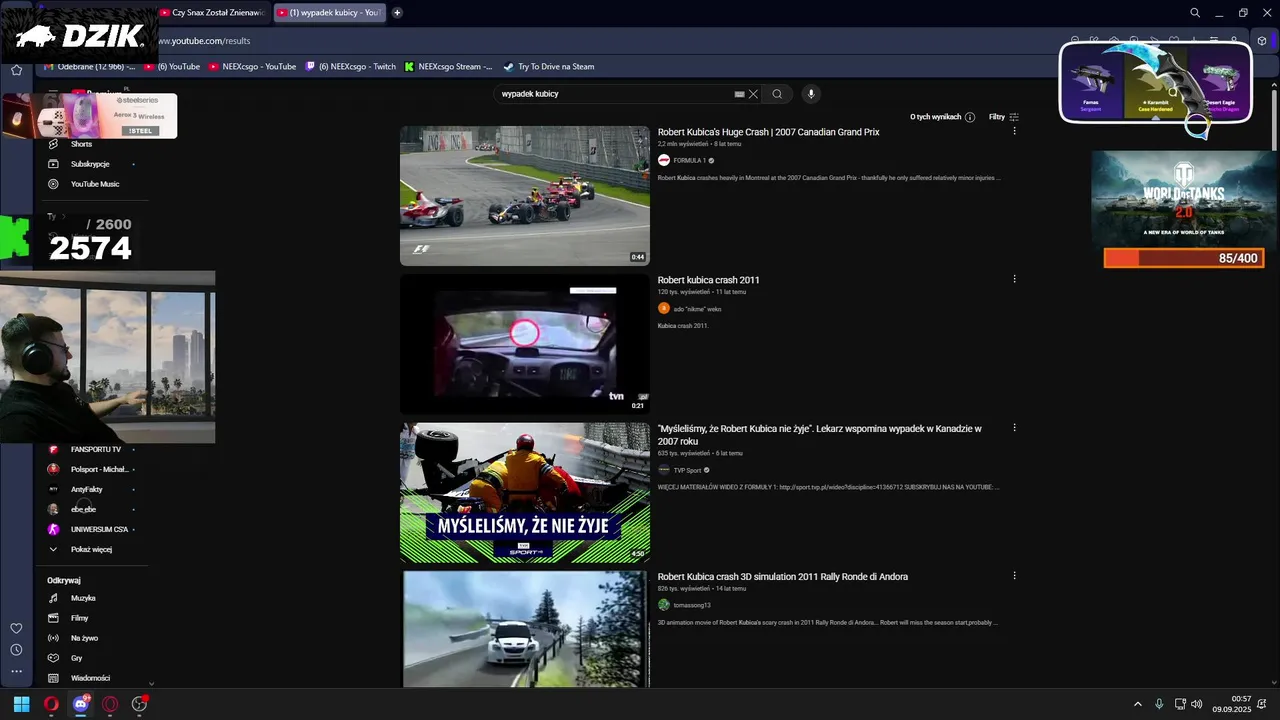1280x720 pixels.
Task: Open '(6) NEEXcsgo - Twitch' bookmark
Action: tap(351, 66)
